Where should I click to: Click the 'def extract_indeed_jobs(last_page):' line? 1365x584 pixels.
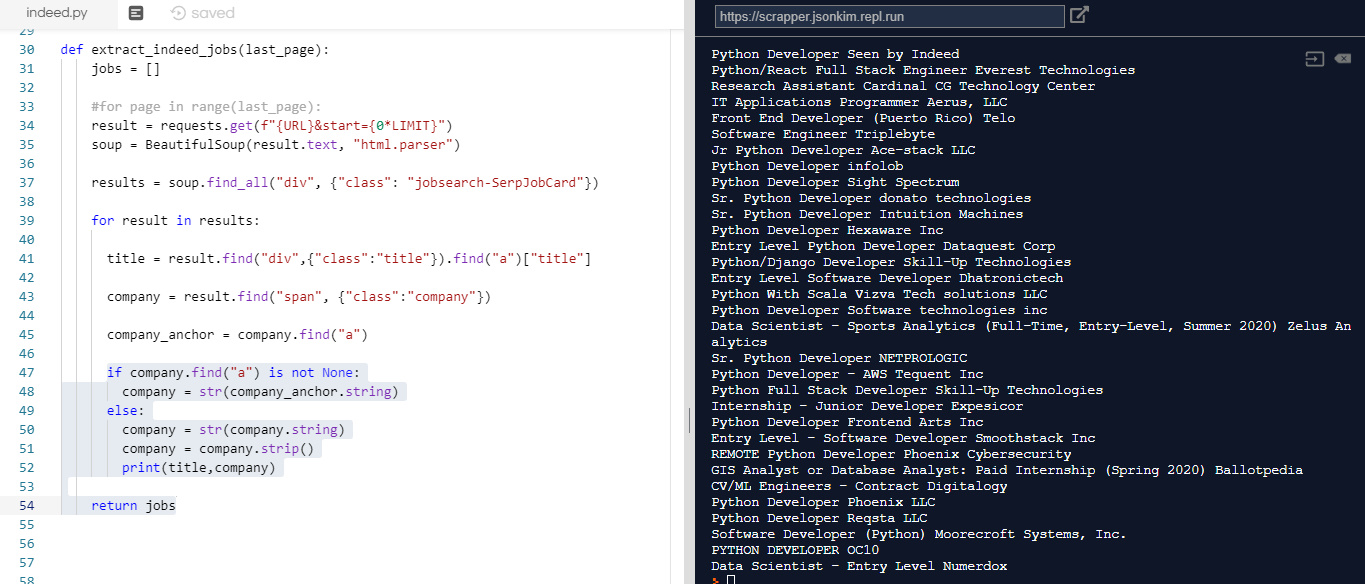pos(194,49)
